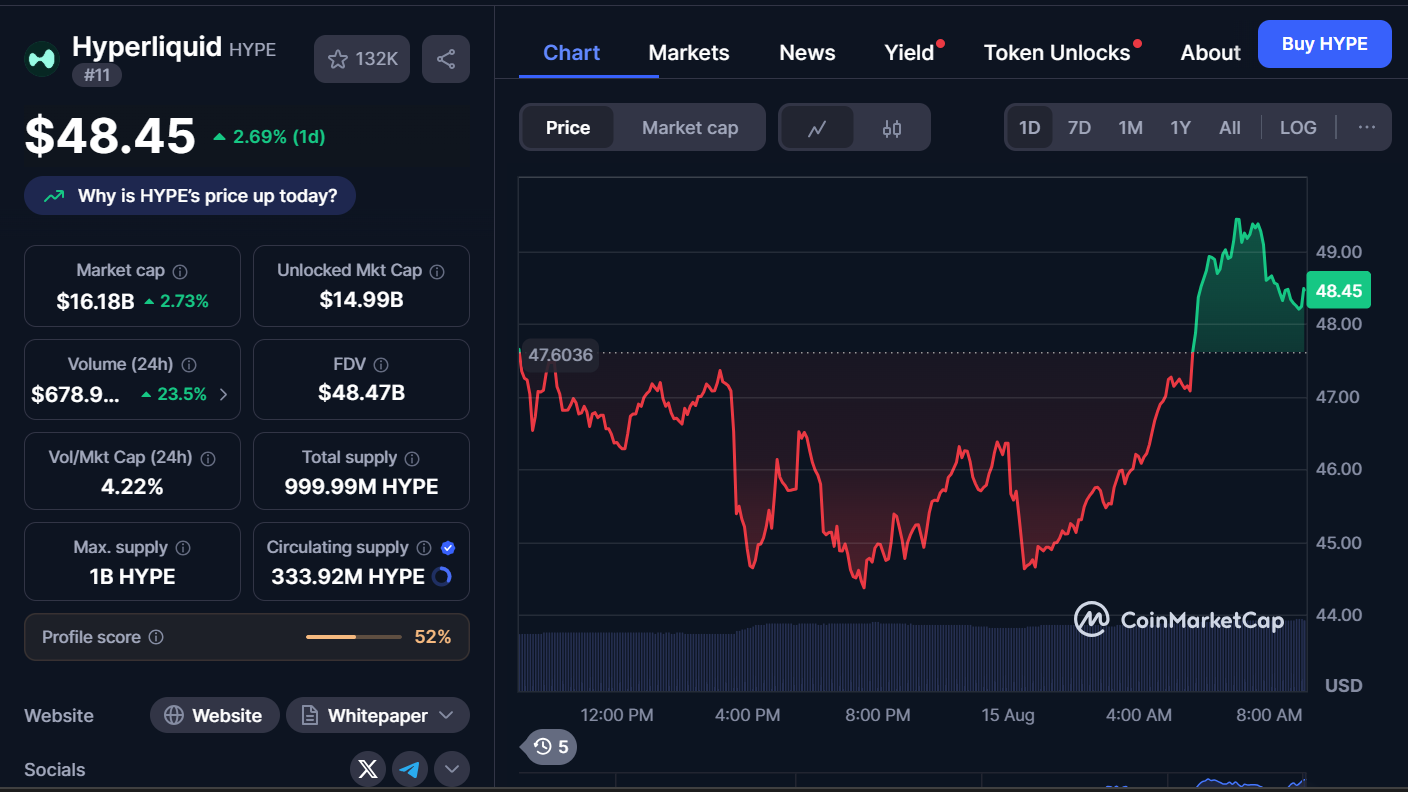Click the #11 rank badge

pos(97,75)
